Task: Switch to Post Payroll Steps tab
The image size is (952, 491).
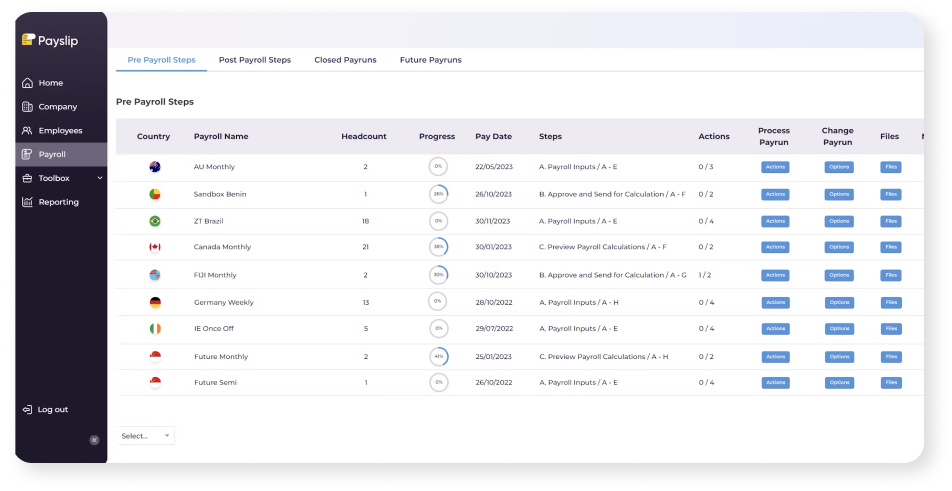Action: [254, 60]
